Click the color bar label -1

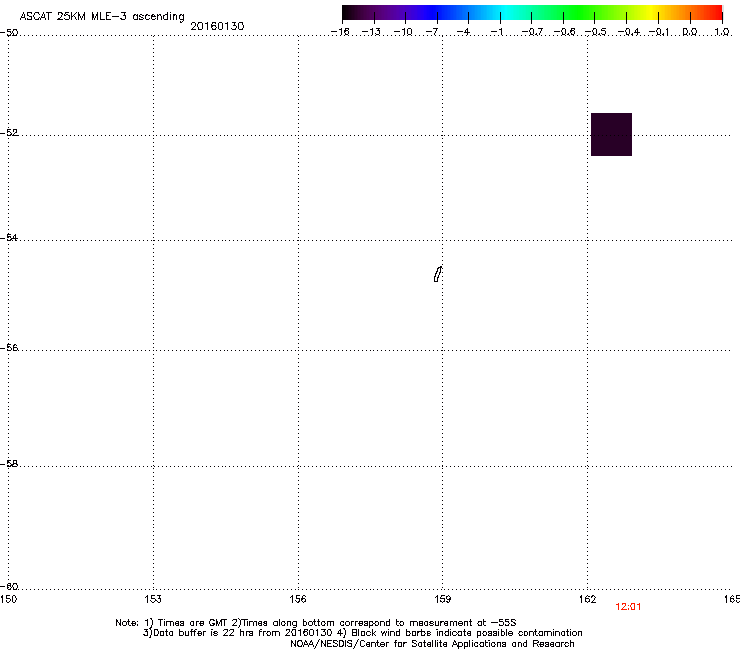(496, 32)
